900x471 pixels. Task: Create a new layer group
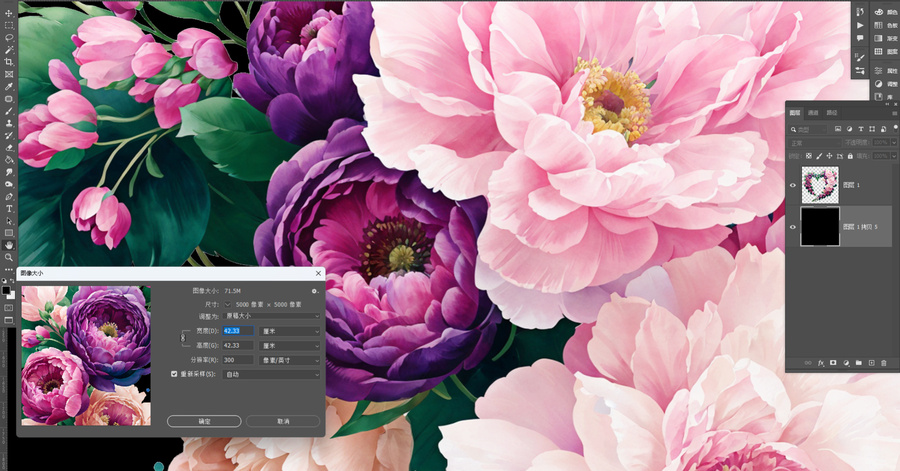click(859, 363)
